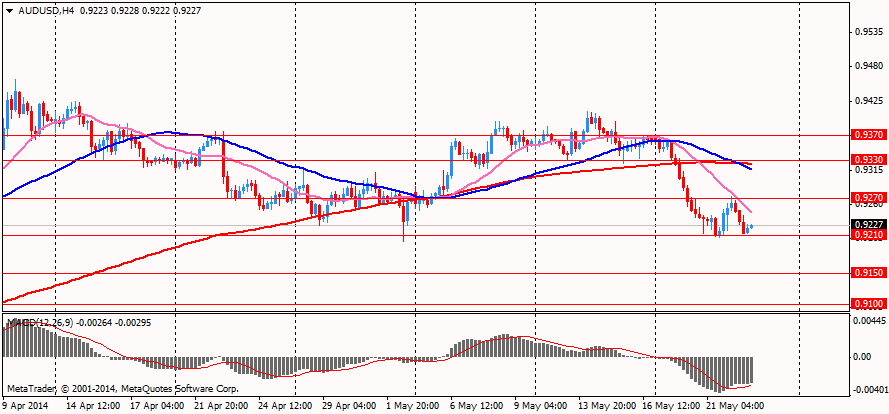Select the 0.9210 red price label
The width and height of the screenshot is (889, 414).
coord(869,234)
